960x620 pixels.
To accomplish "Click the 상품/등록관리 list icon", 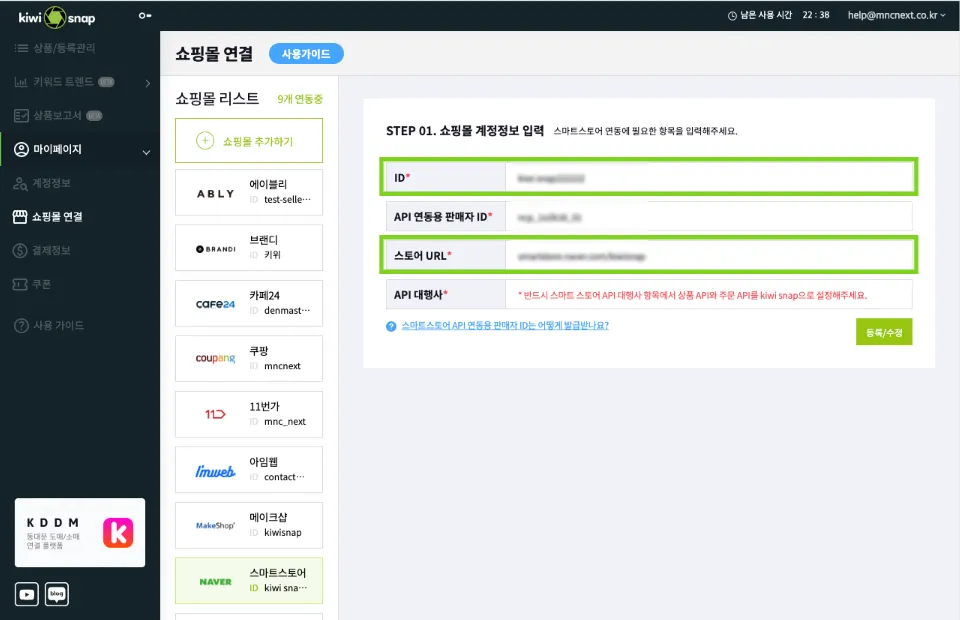I will 21,48.
